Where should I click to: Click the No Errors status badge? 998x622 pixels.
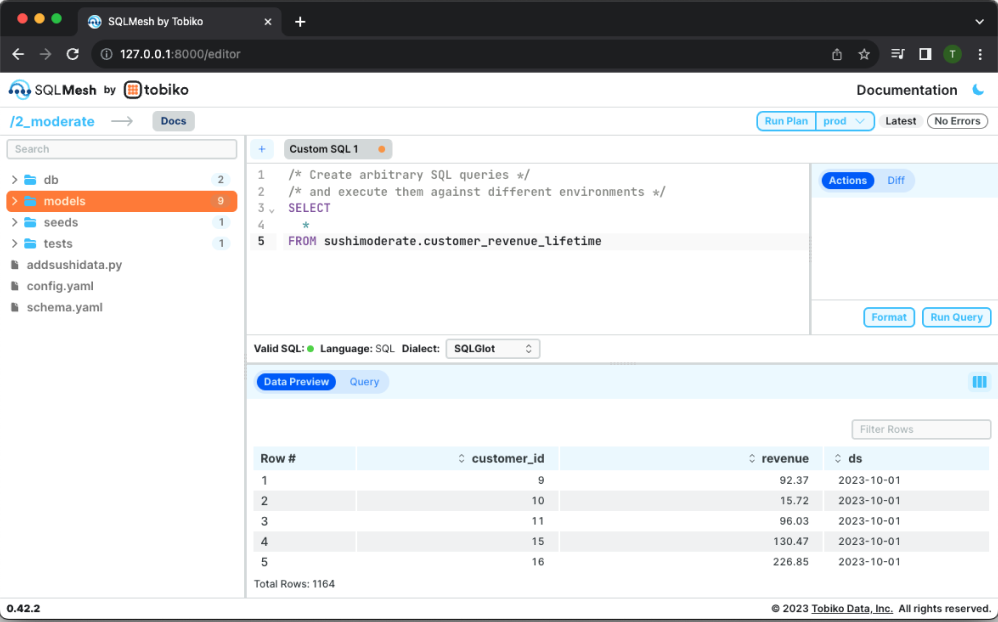coord(957,121)
